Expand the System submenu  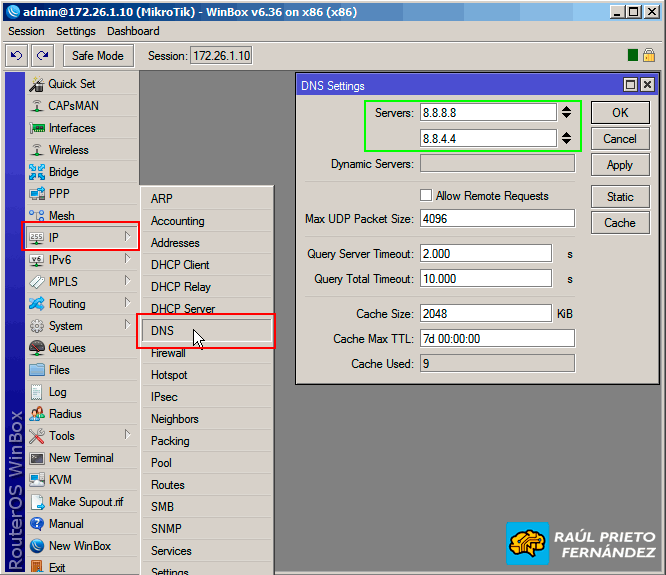tap(127, 326)
